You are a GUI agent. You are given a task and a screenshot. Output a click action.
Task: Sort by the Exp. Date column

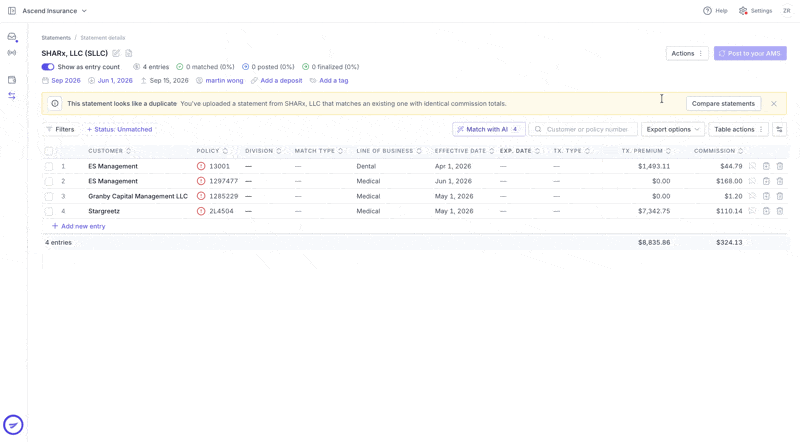pos(520,151)
